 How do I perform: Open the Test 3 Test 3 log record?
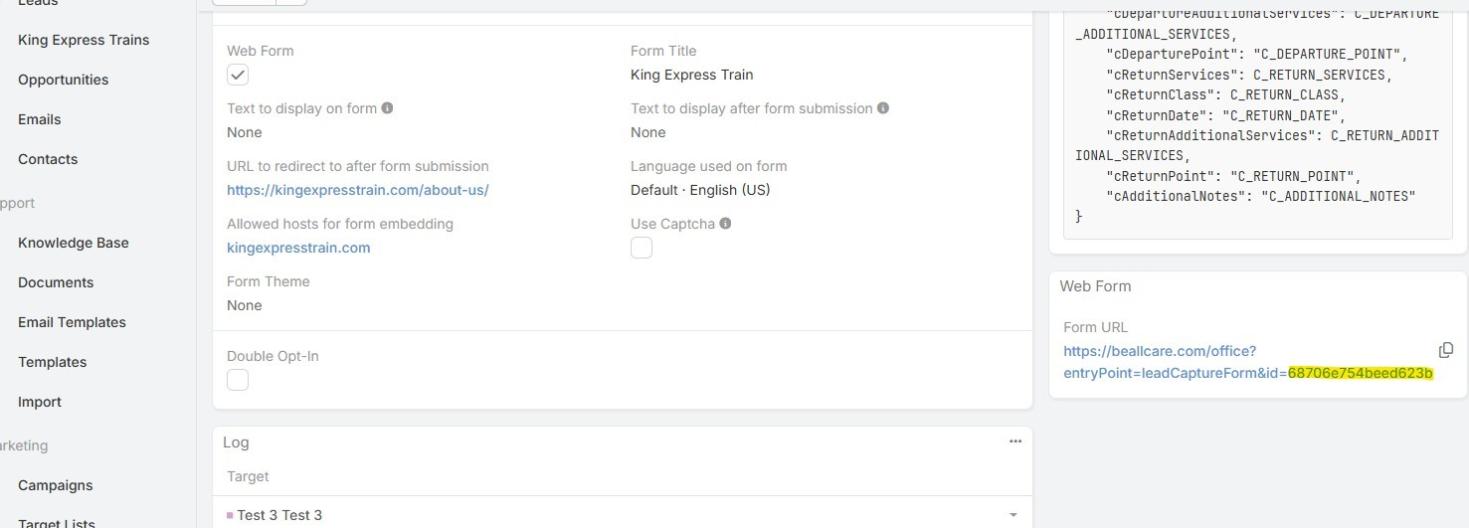279,515
